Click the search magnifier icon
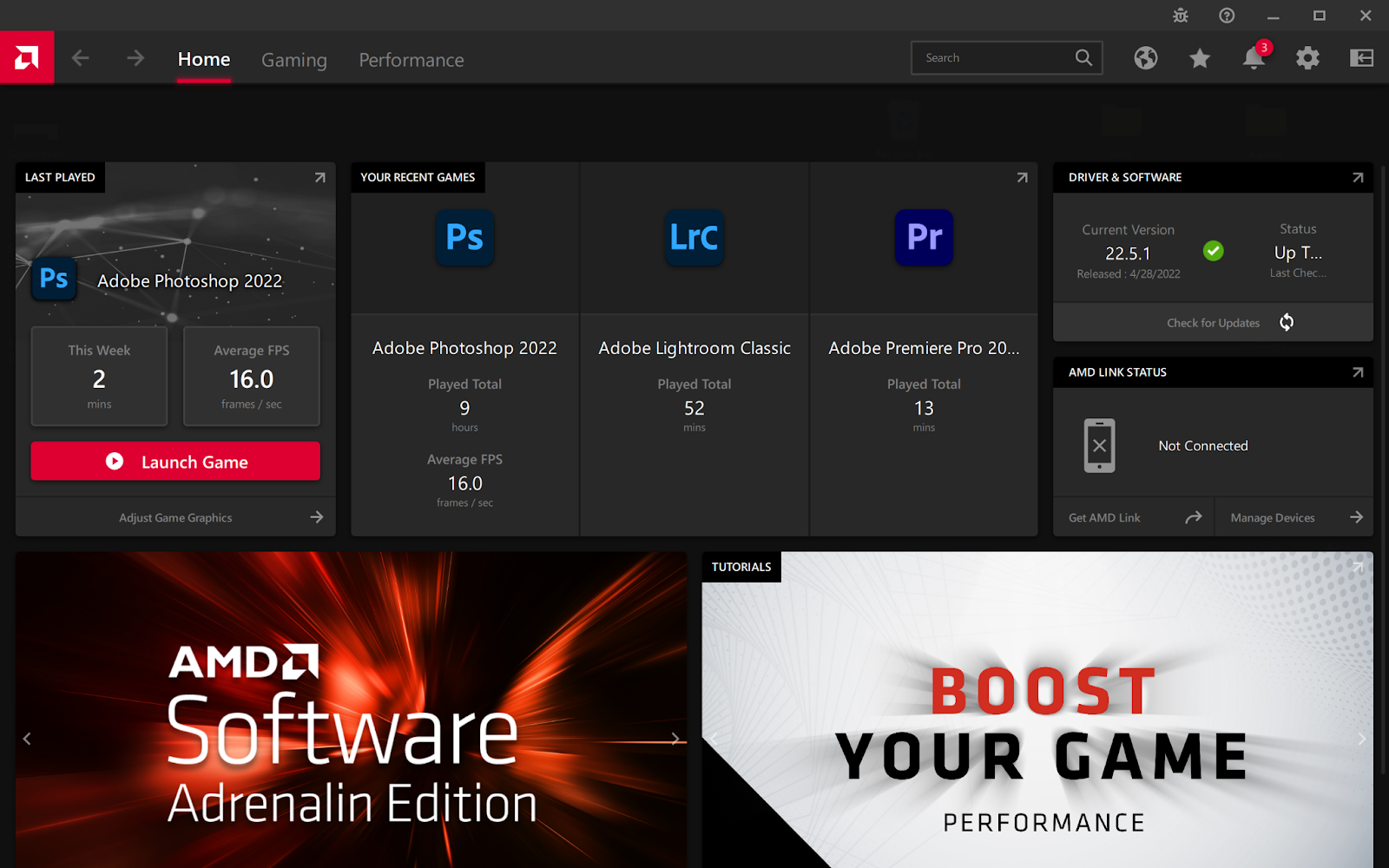 (x=1083, y=58)
